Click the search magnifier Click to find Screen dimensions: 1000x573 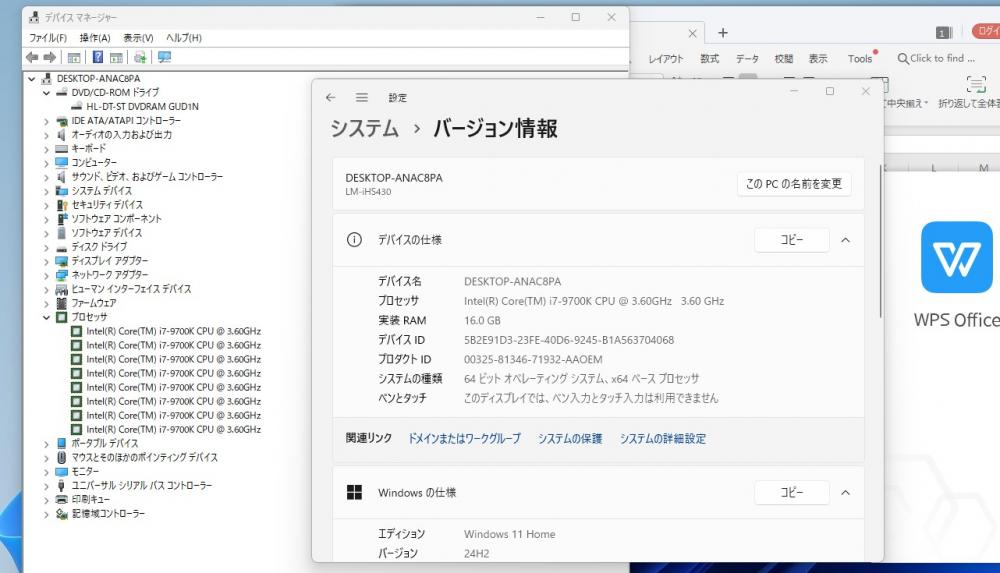coord(902,59)
